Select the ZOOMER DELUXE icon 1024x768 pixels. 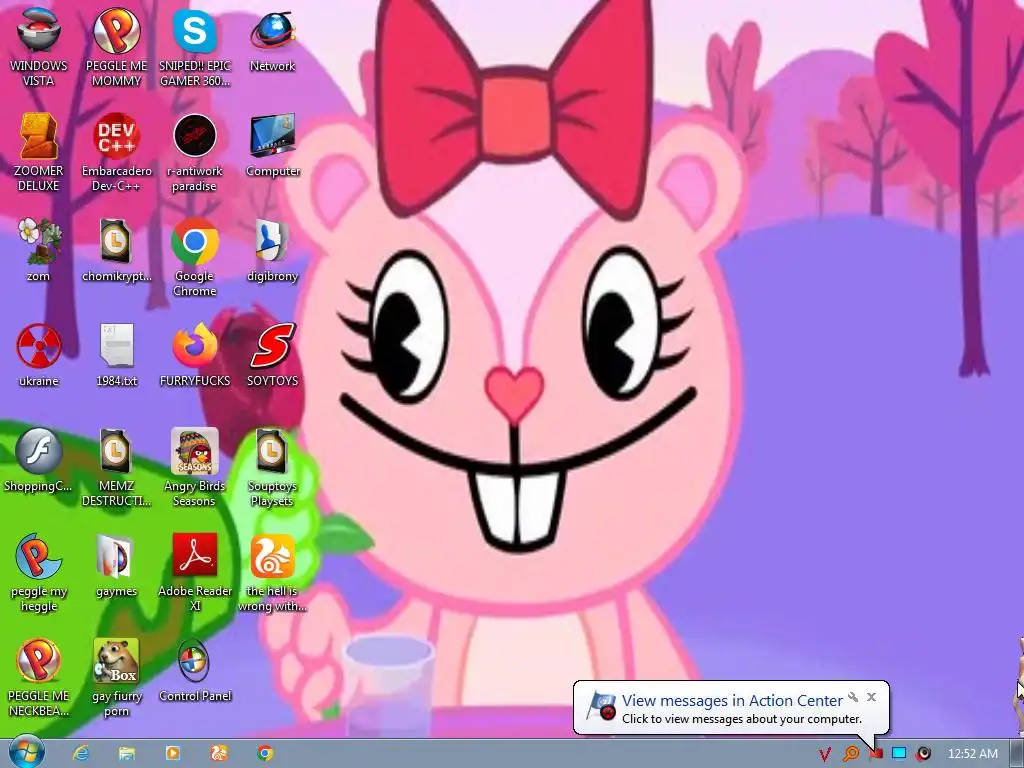[x=39, y=152]
